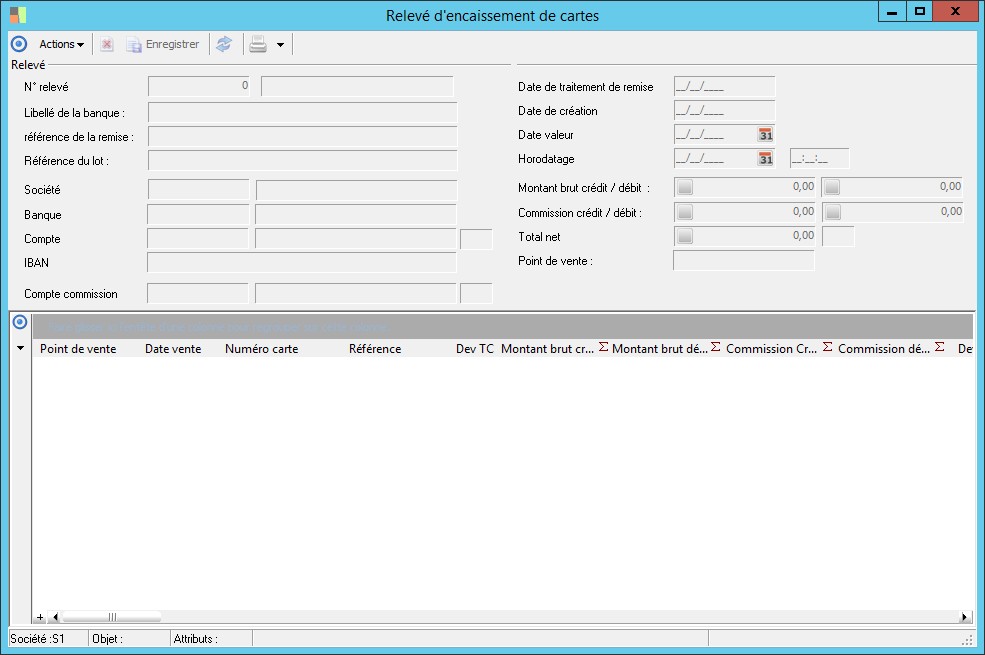Open the Actions dropdown menu
Viewport: 985px width, 655px height.
[x=61, y=44]
